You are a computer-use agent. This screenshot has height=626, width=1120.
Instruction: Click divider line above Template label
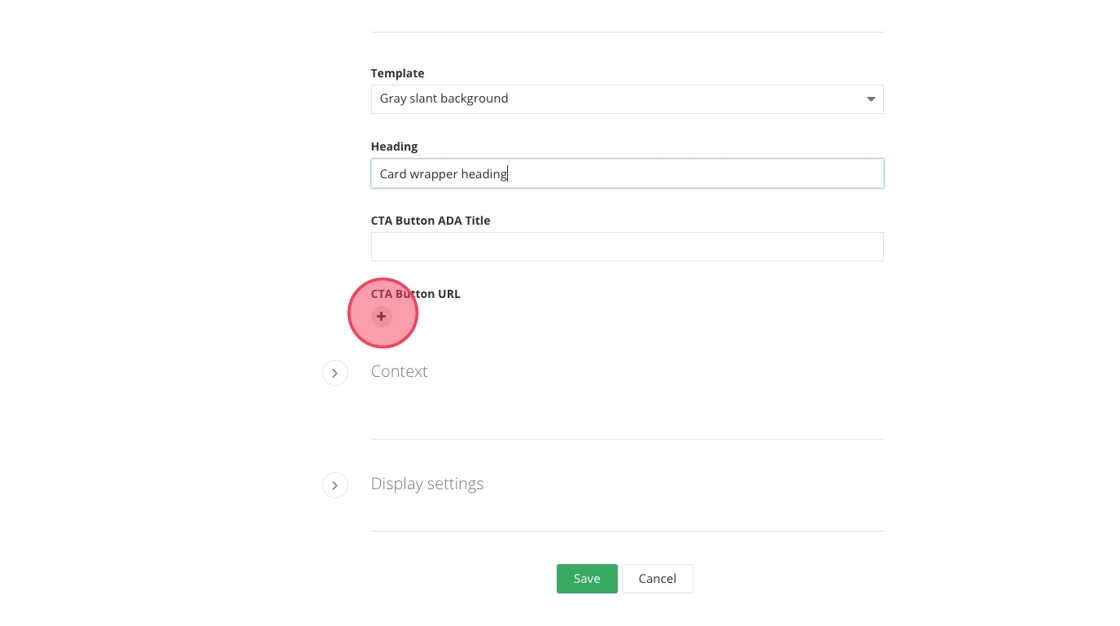point(627,32)
